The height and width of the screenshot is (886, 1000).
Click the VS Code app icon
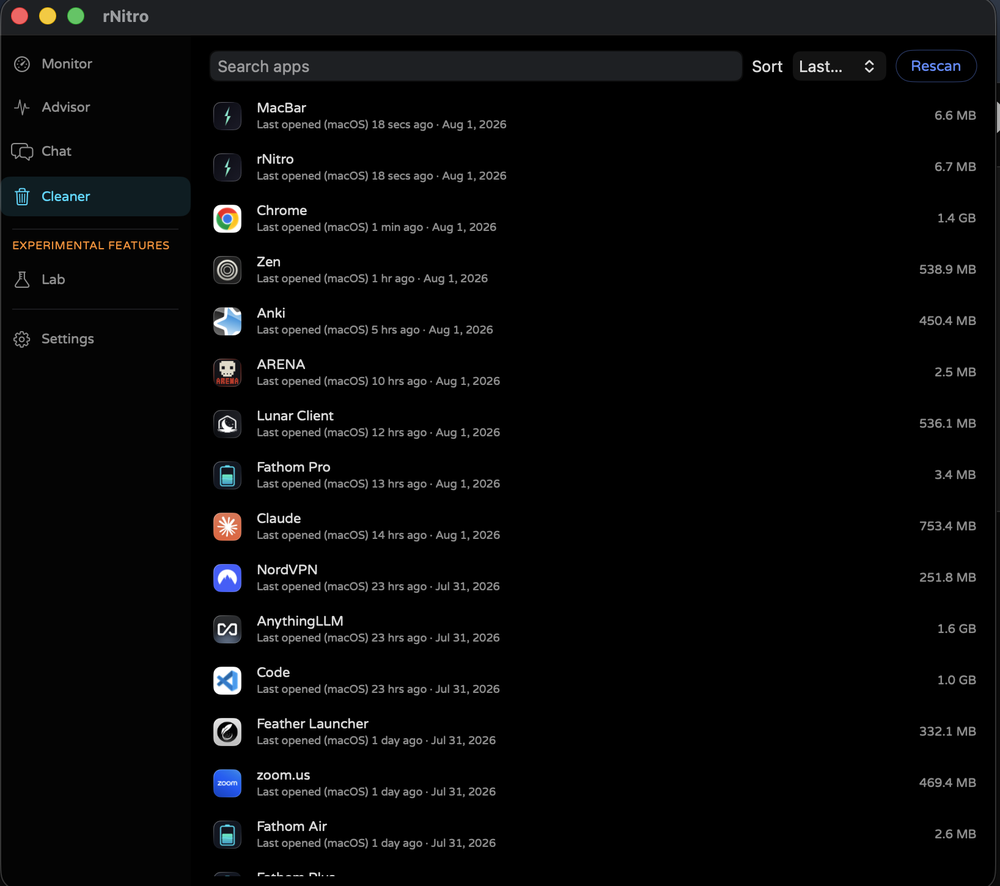click(227, 681)
